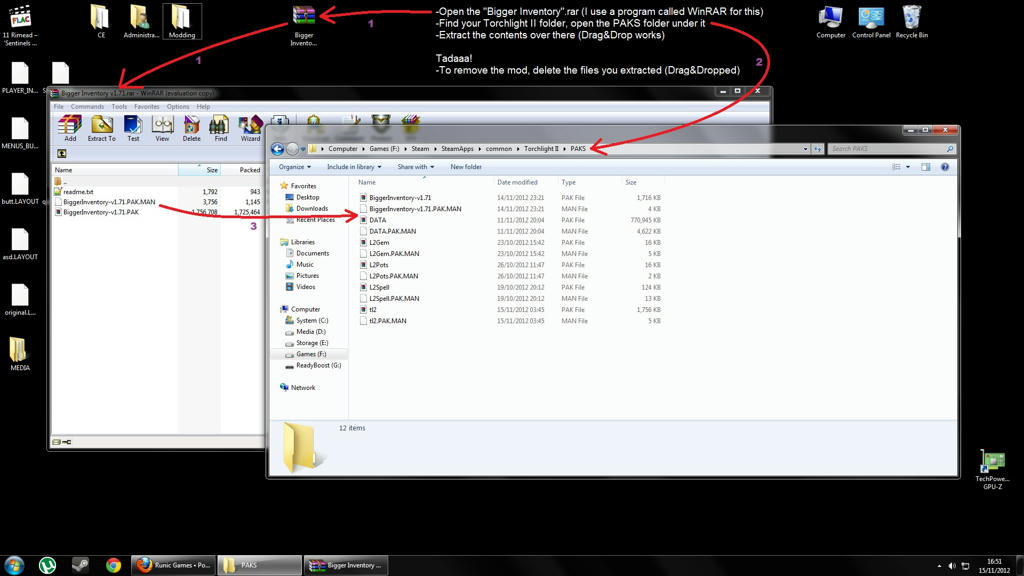1024x576 pixels.
Task: Select the Modding folder on the desktop
Action: point(182,22)
